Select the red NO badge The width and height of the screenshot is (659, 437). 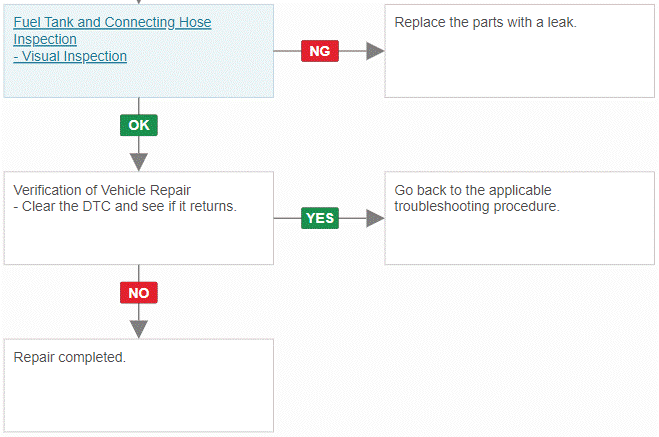click(x=139, y=292)
